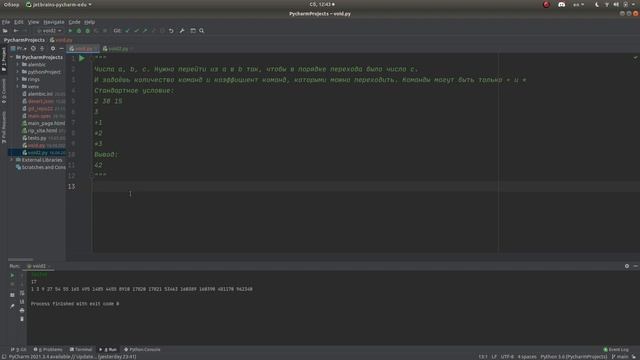Click the Git branch main widget in status bar

[x=620, y=357]
